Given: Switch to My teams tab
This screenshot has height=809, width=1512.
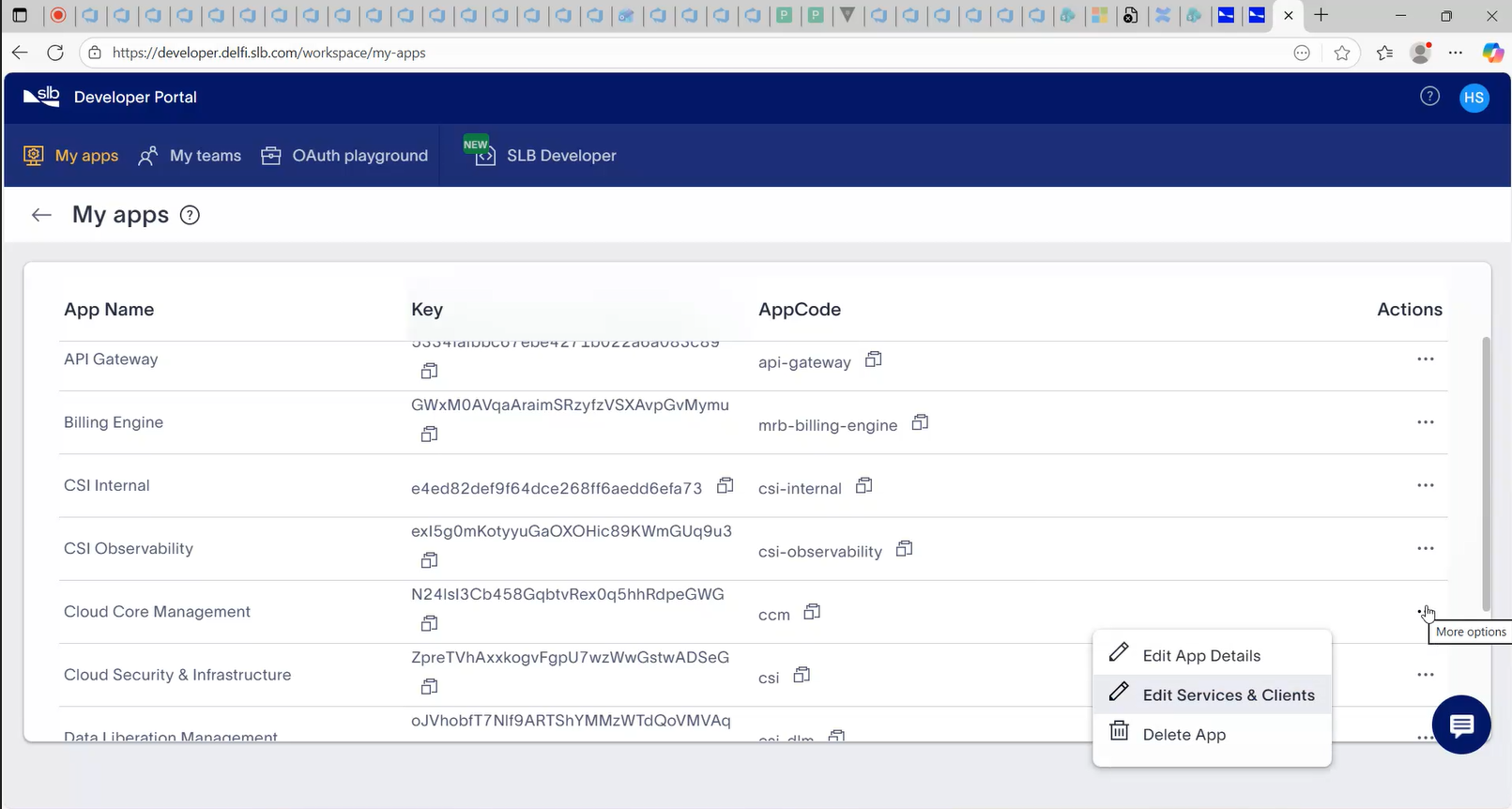Looking at the screenshot, I should coord(190,156).
